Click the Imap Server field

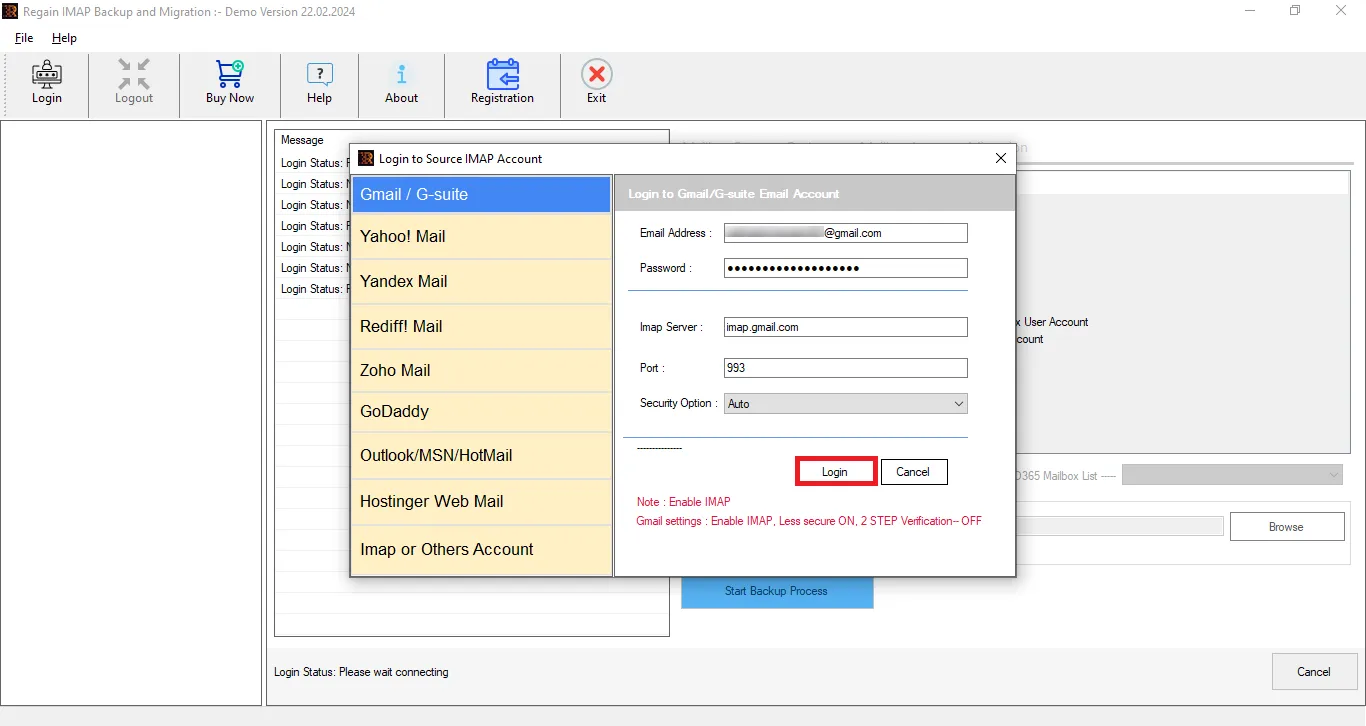click(845, 327)
